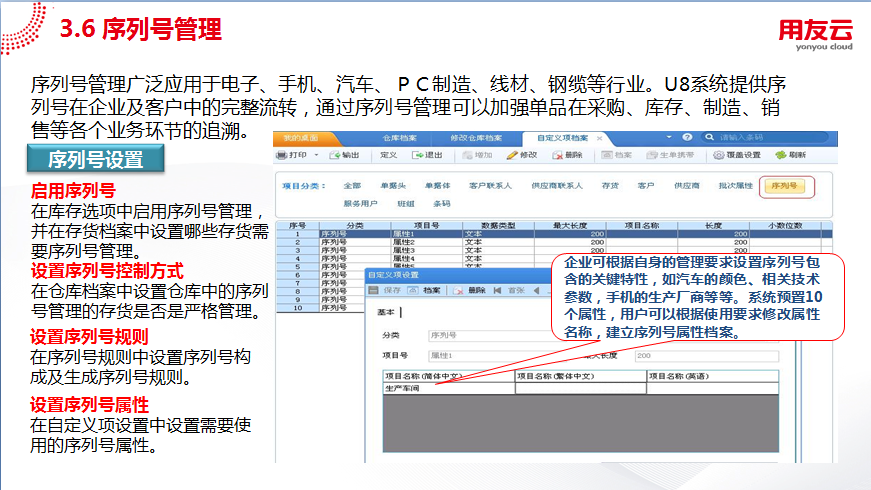Click the 最大长度 field showing 200
Screen dimensions: 871x490
point(707,356)
